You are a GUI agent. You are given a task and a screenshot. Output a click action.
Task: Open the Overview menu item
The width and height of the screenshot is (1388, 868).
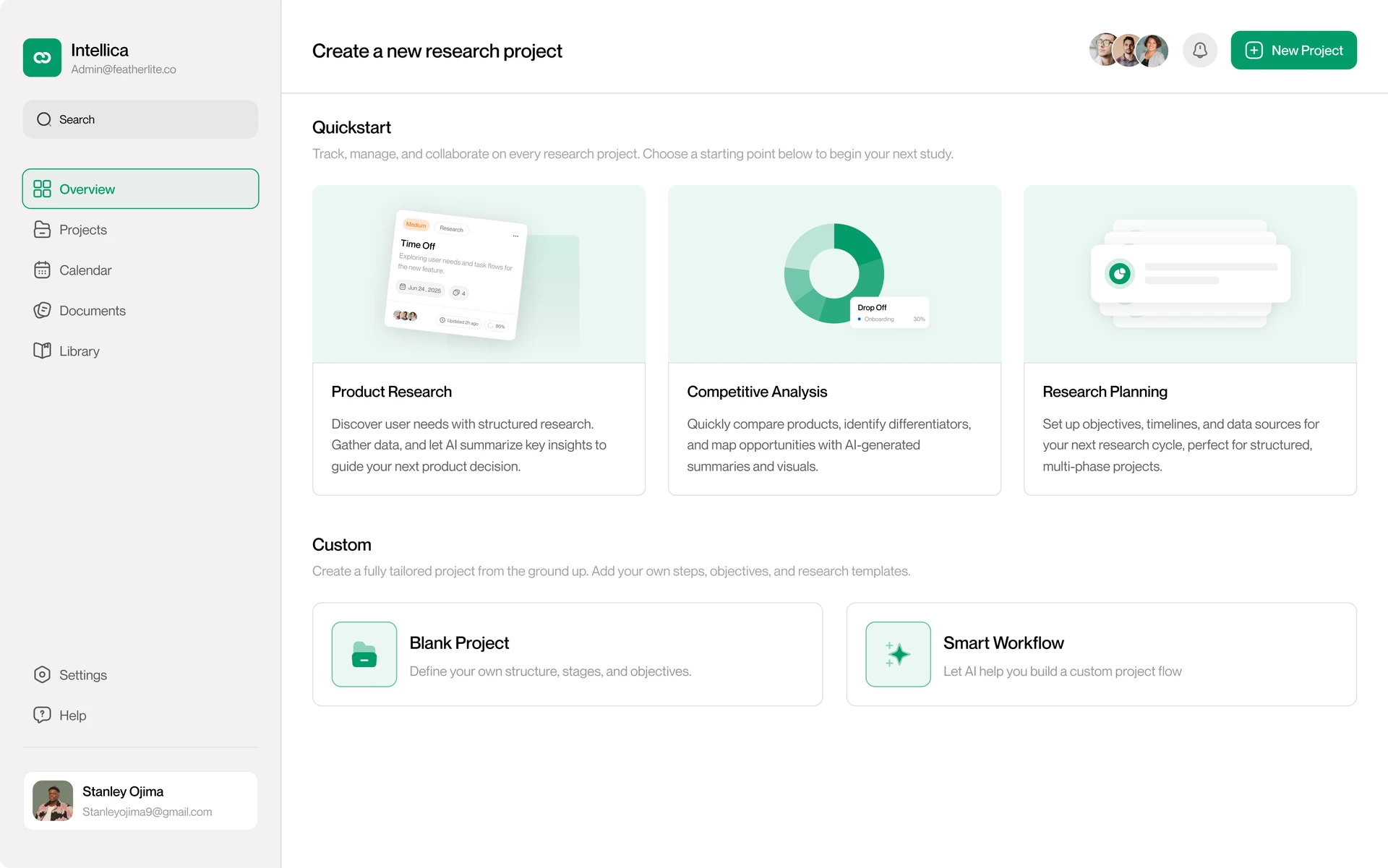[140, 189]
